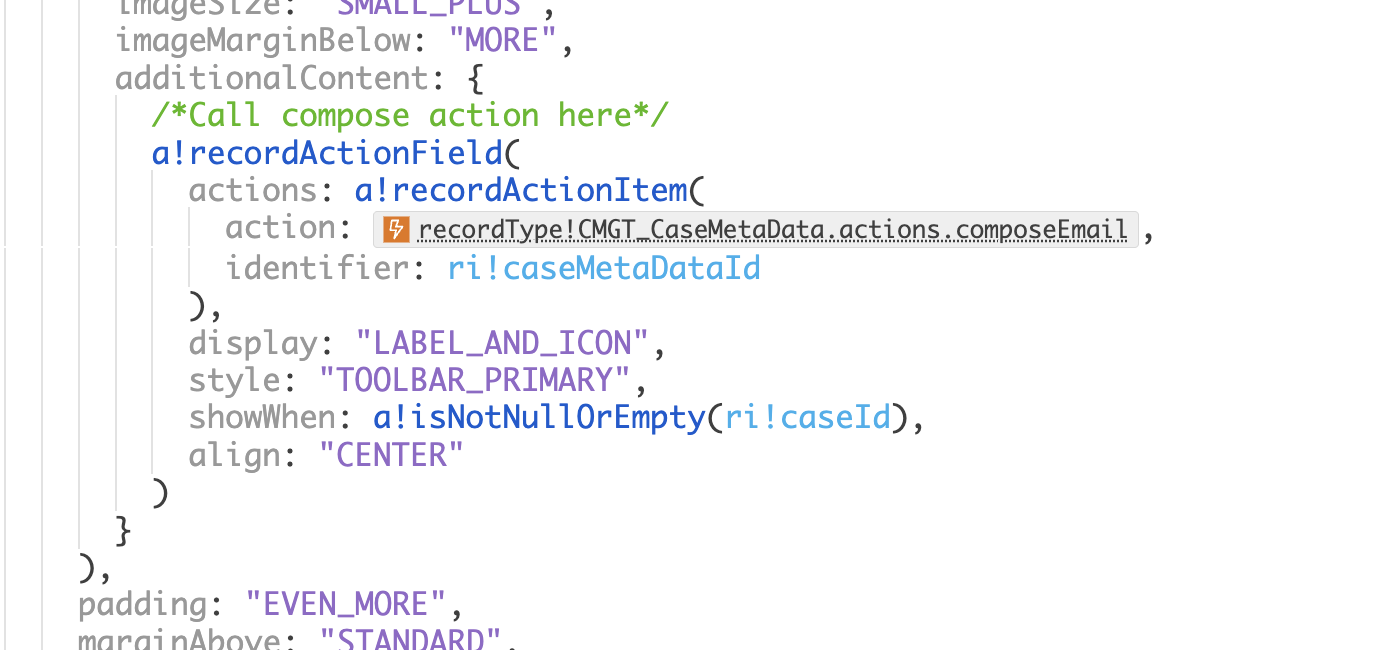Click the ri!caseMetaDataId rule input
The image size is (1382, 650).
(604, 268)
